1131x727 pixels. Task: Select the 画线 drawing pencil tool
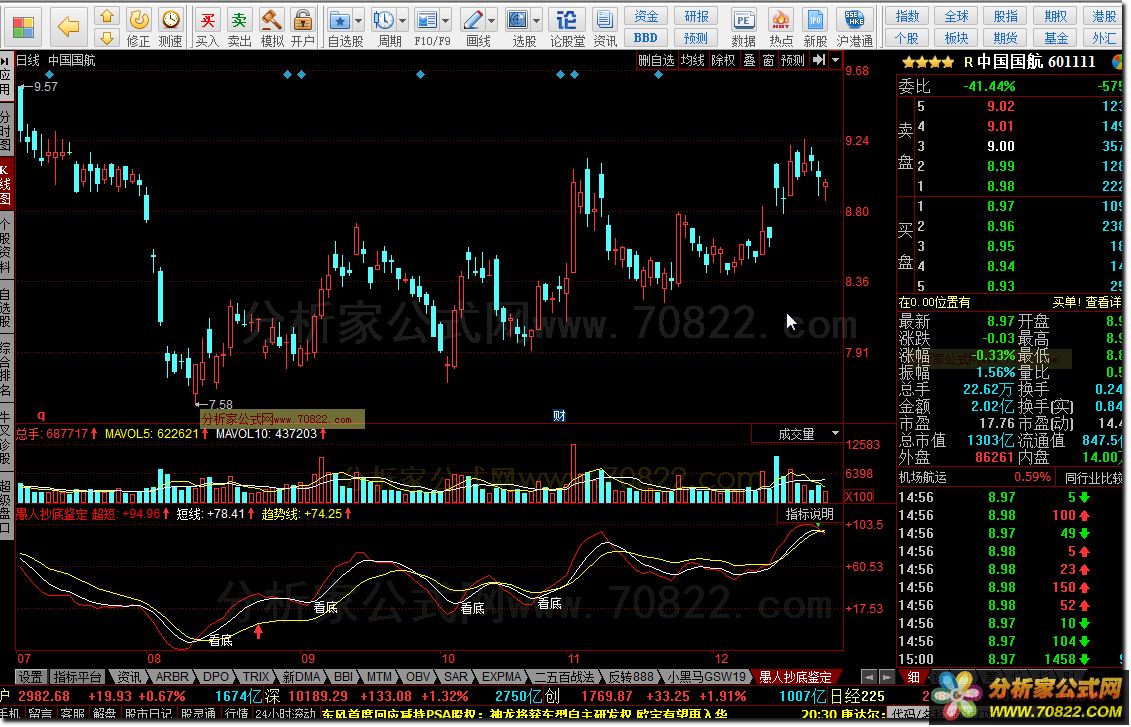tap(472, 20)
